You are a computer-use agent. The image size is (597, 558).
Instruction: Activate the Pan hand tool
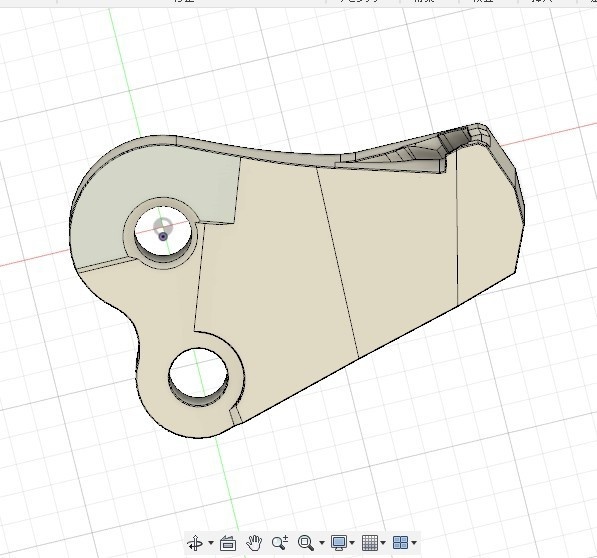254,543
